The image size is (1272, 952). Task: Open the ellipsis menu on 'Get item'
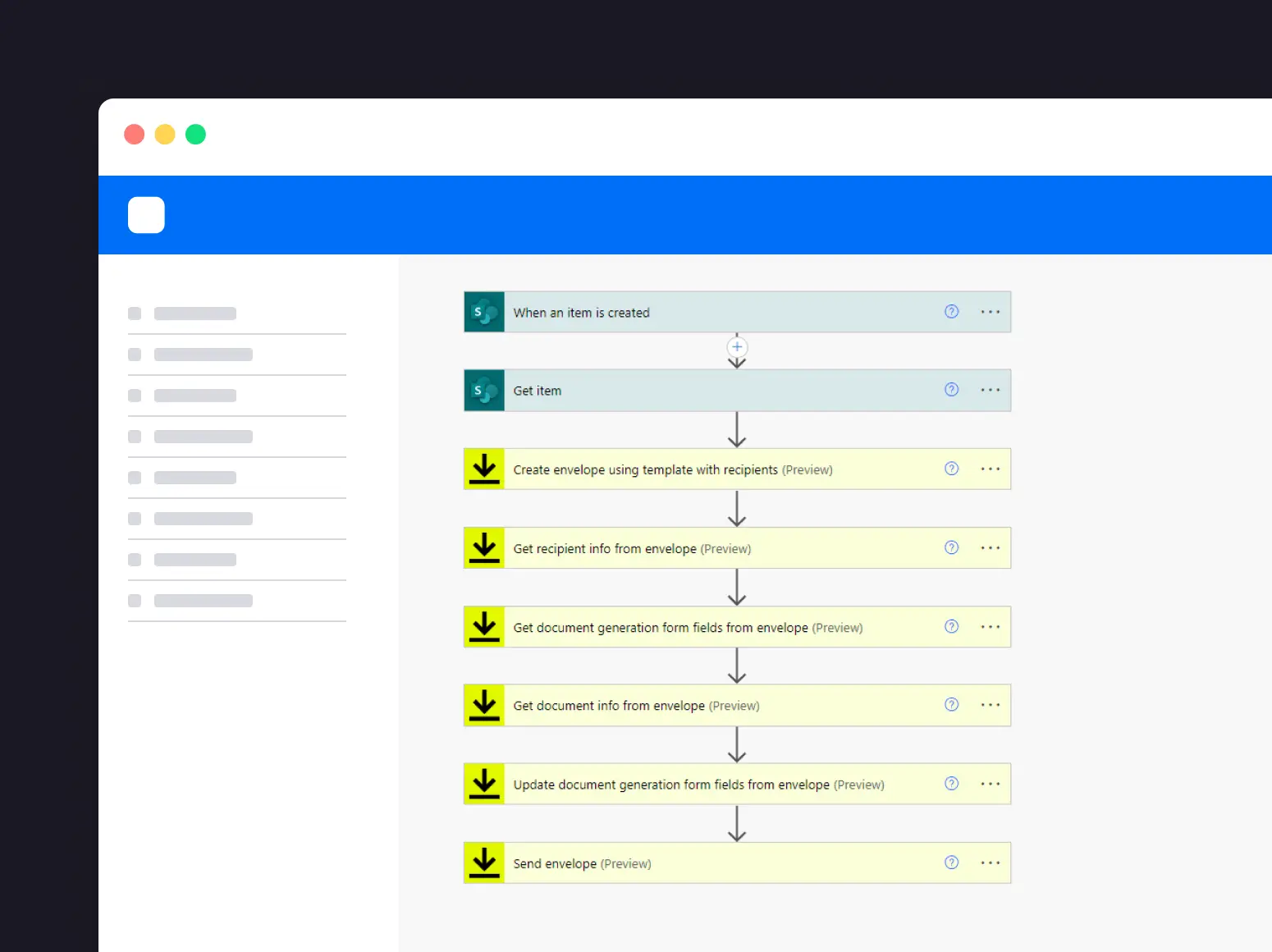pos(991,390)
